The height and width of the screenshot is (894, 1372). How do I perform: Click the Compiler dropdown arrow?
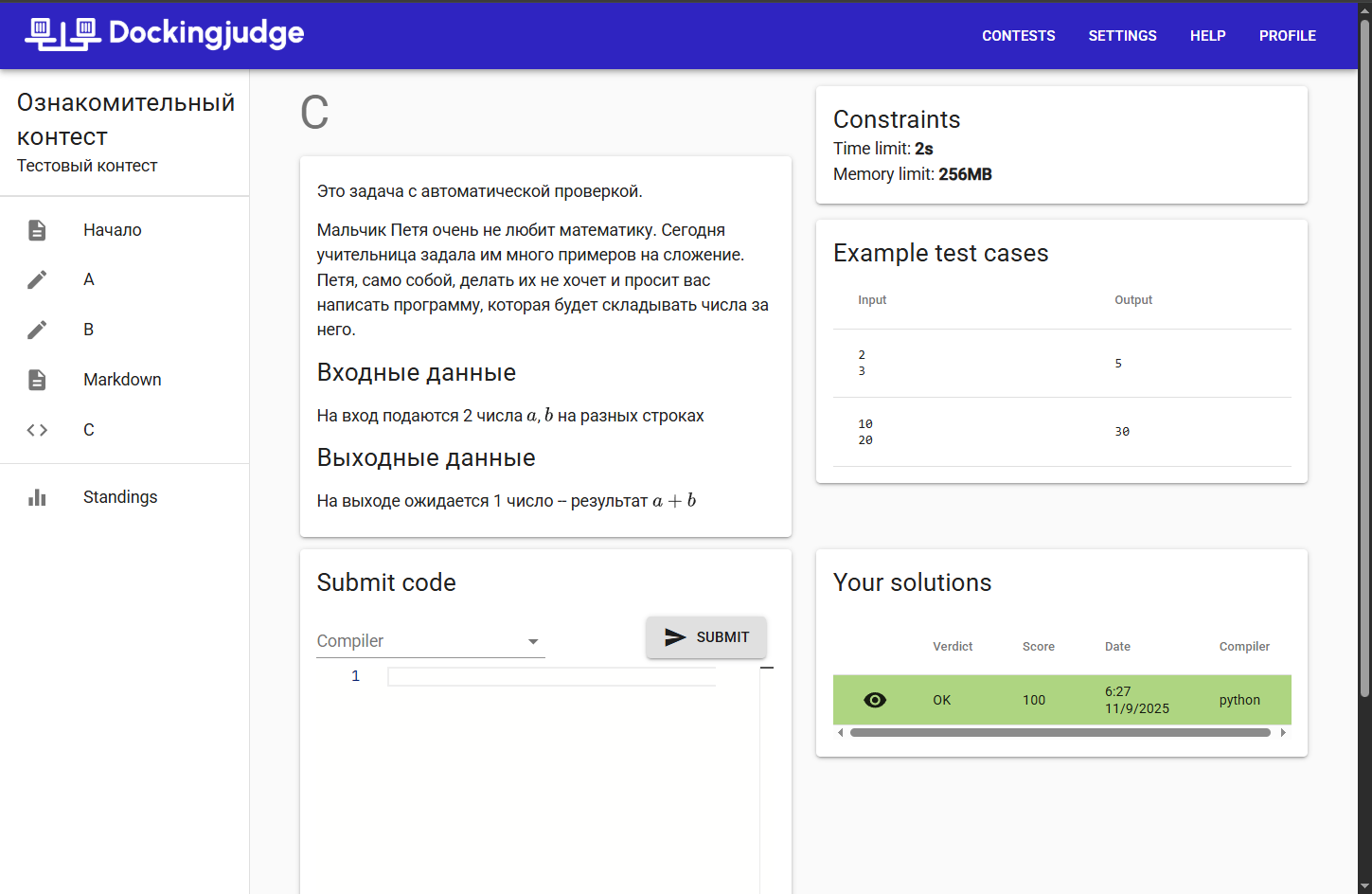click(x=533, y=641)
